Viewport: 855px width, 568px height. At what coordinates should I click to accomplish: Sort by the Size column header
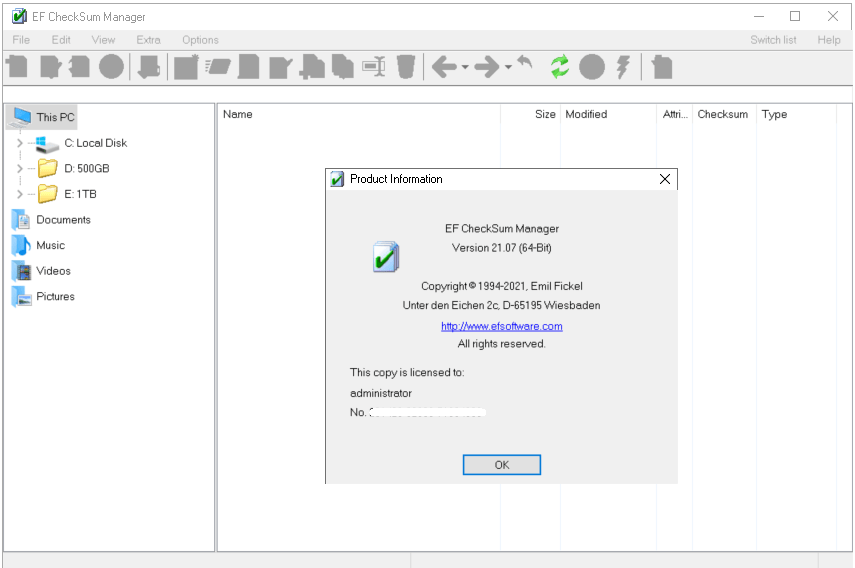click(530, 114)
